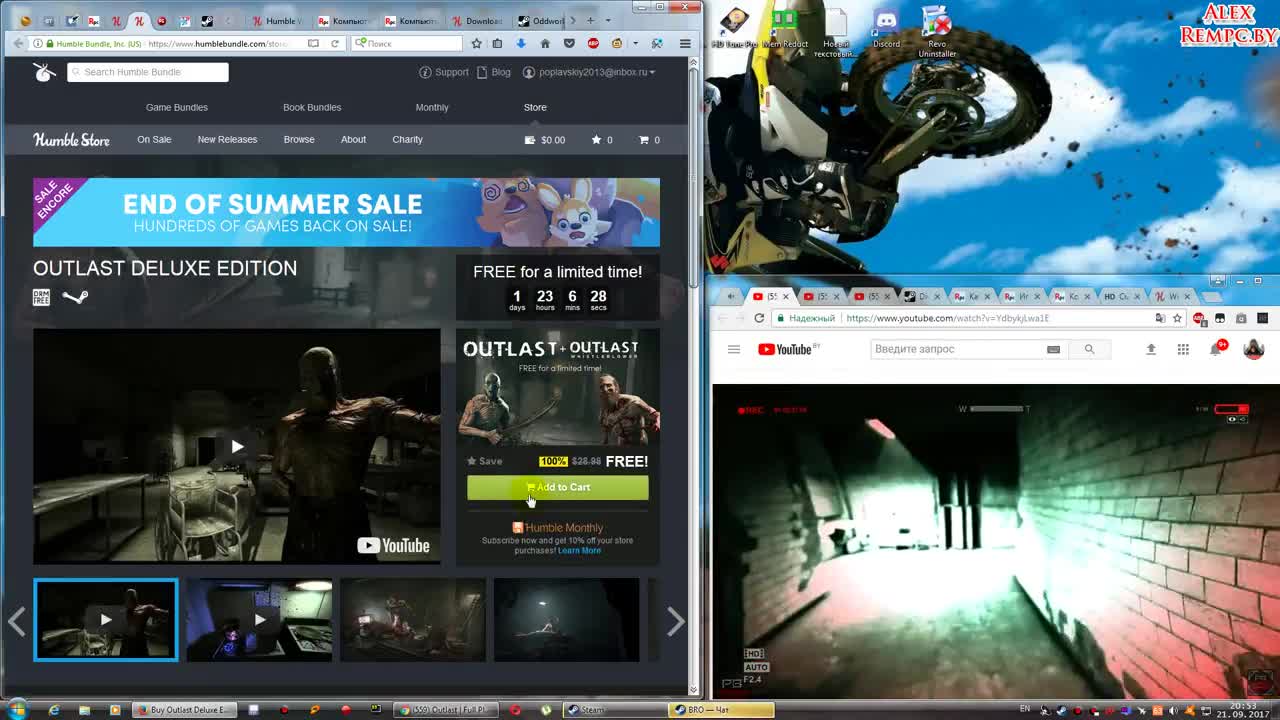
Task: Select third screenshot thumbnail
Action: 413,620
